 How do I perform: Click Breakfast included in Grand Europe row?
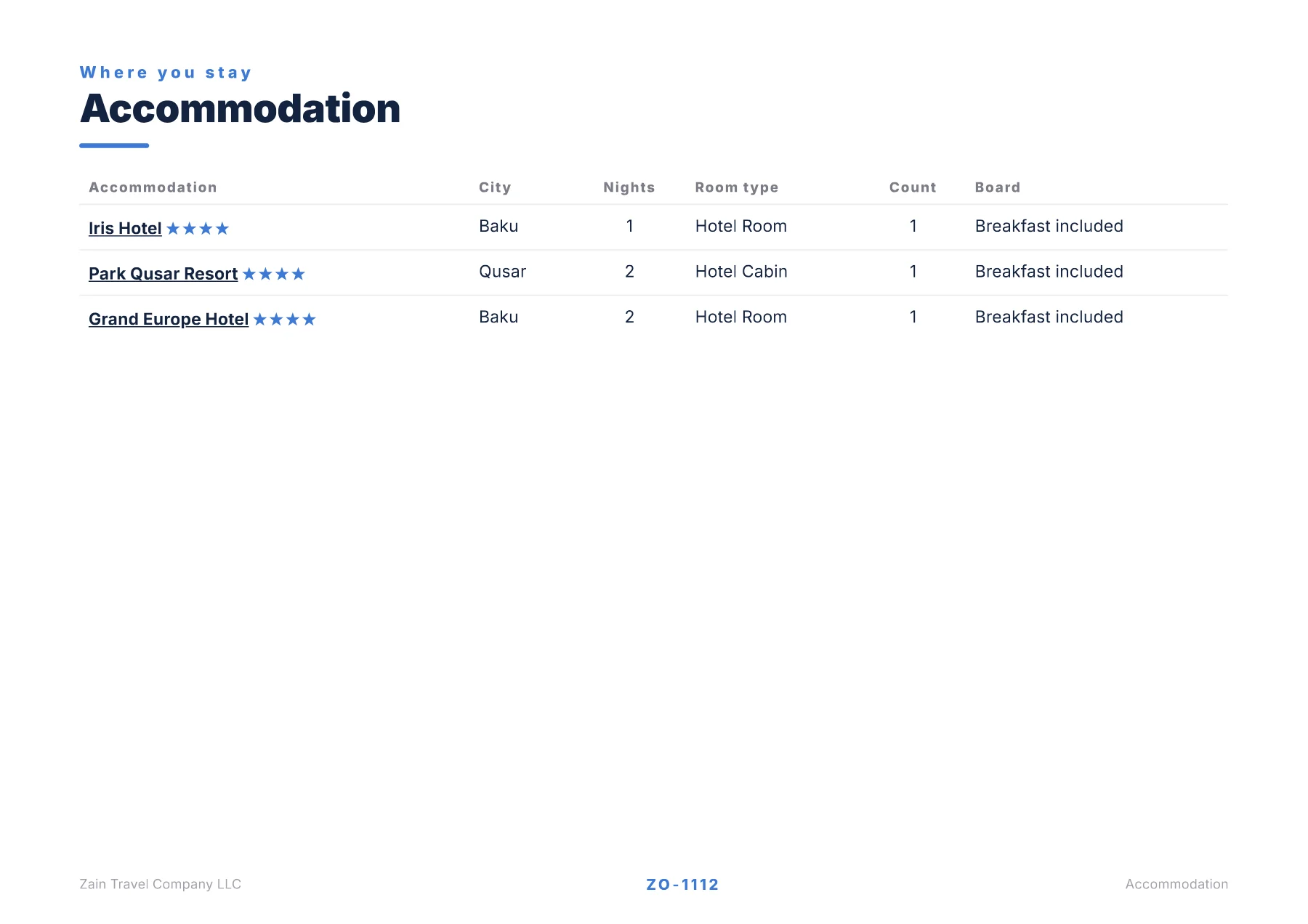[1049, 317]
